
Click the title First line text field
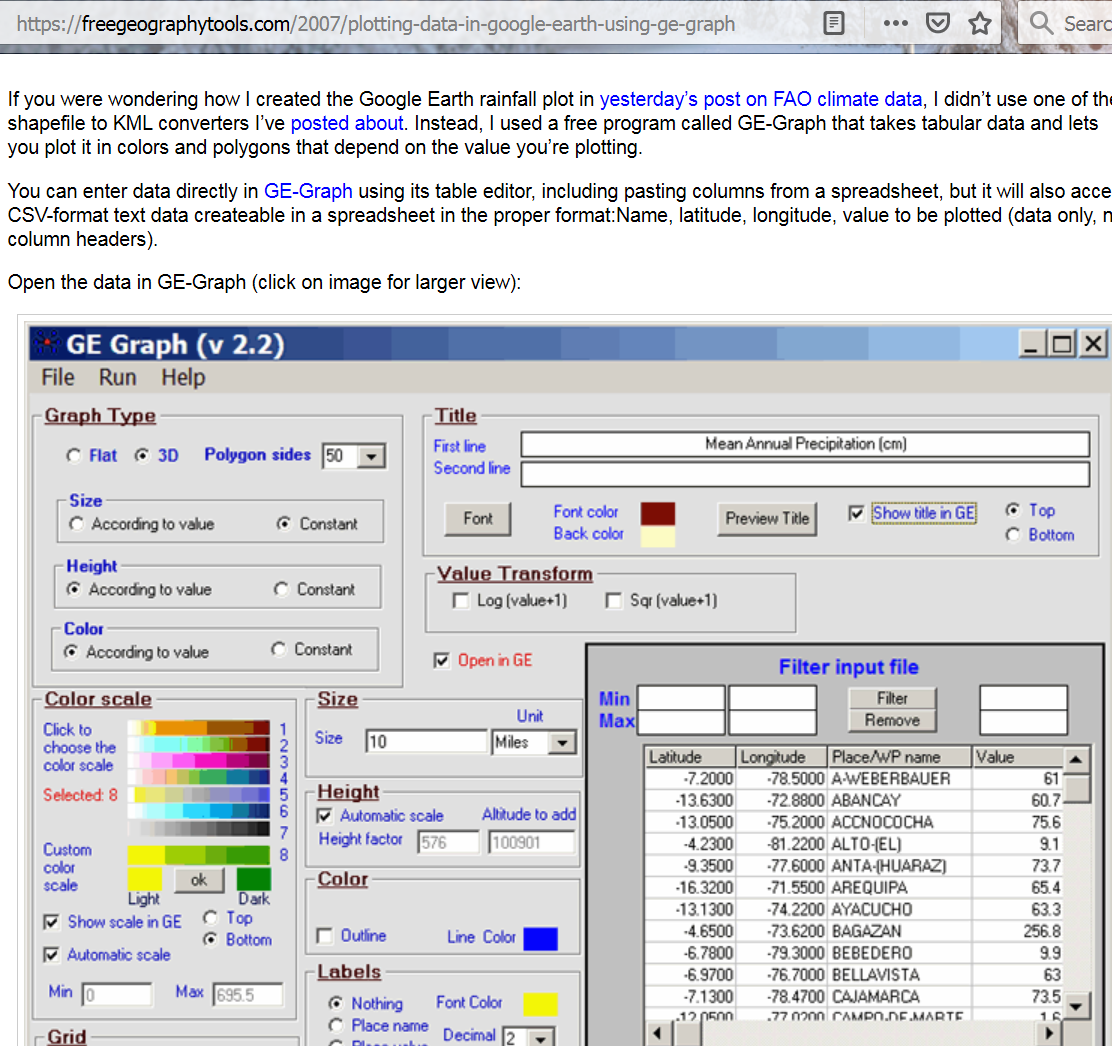click(x=805, y=445)
